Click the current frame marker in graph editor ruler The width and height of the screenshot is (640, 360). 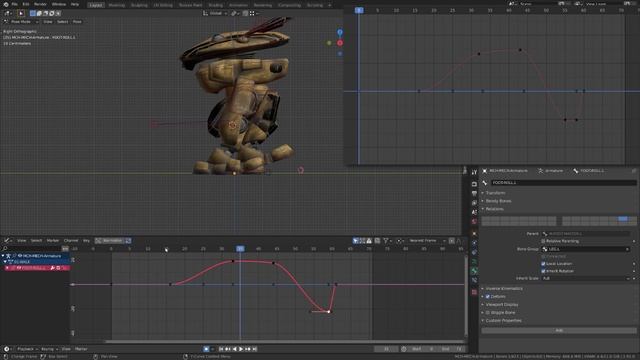pos(240,249)
